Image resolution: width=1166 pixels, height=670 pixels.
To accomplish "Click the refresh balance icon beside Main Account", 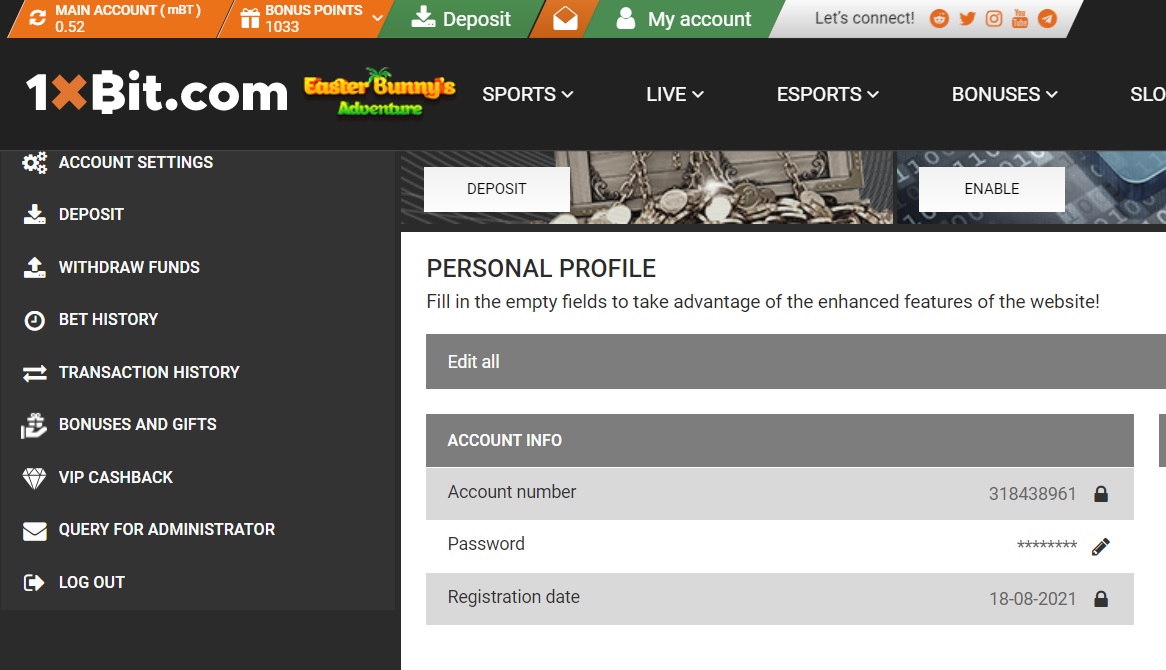I will click(x=37, y=18).
